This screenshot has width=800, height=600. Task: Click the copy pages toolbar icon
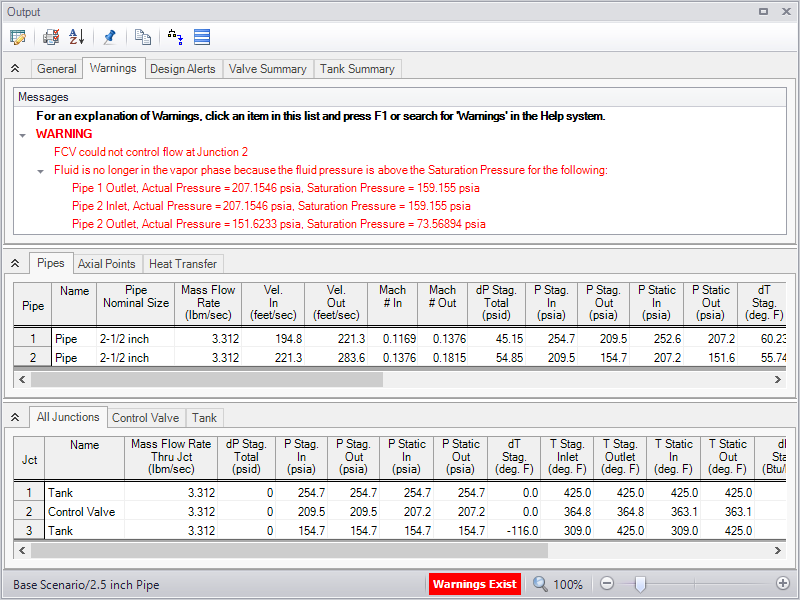point(143,37)
